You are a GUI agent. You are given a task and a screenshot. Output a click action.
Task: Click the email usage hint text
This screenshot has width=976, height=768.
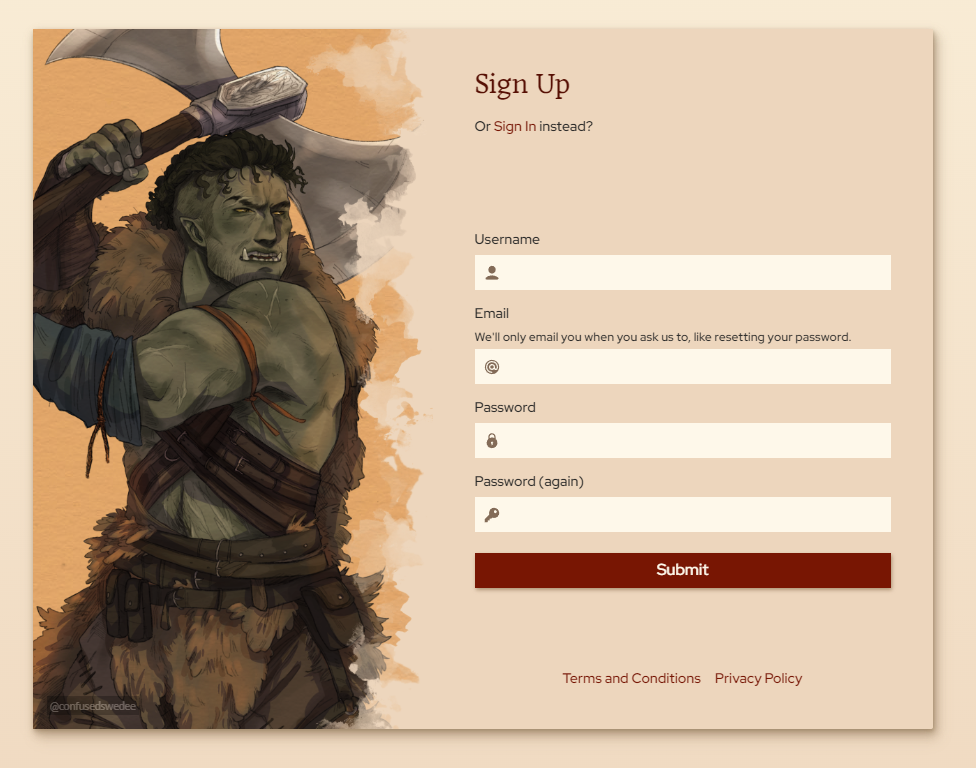662,337
